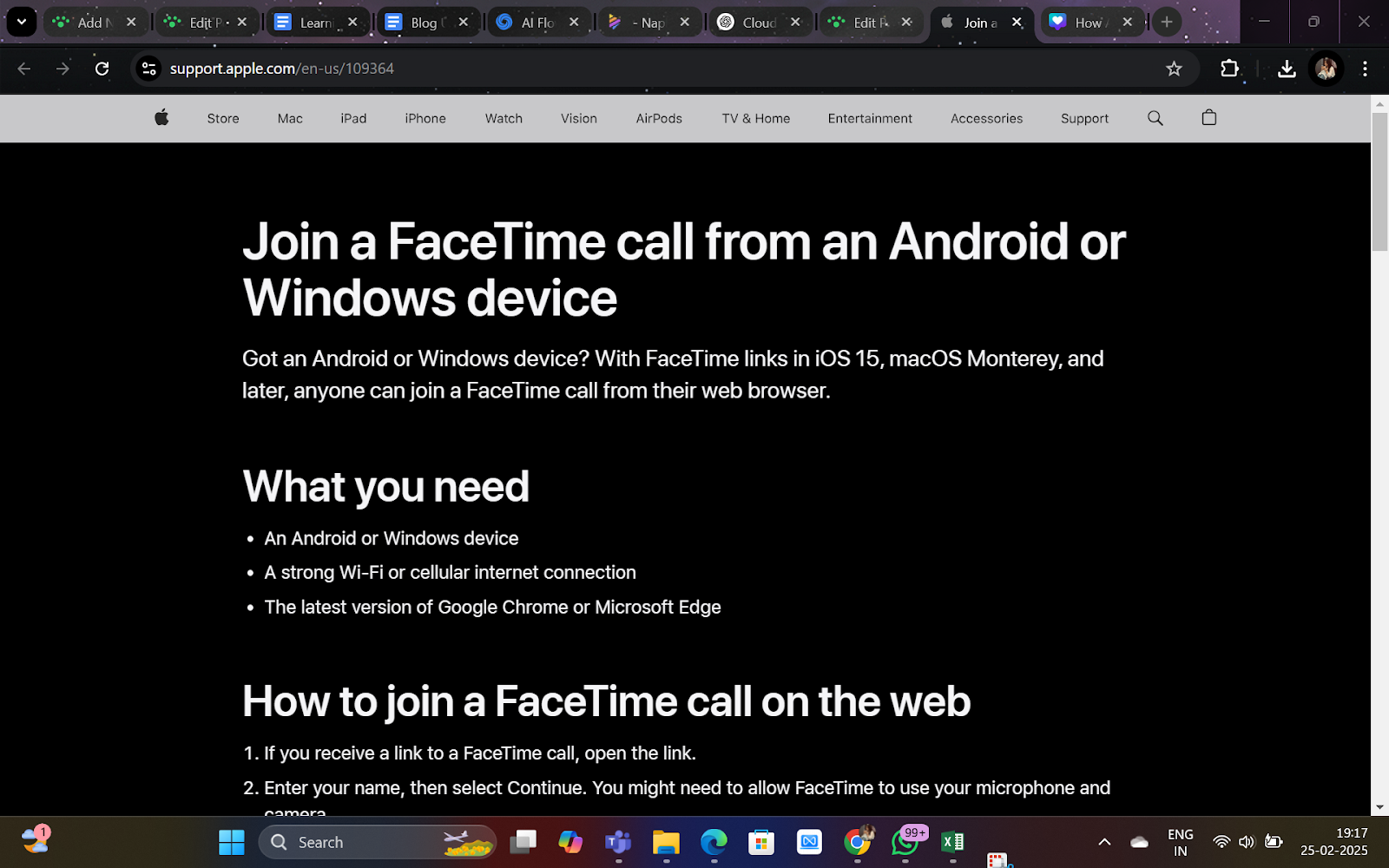Open the Entertainment menu item

[870, 118]
